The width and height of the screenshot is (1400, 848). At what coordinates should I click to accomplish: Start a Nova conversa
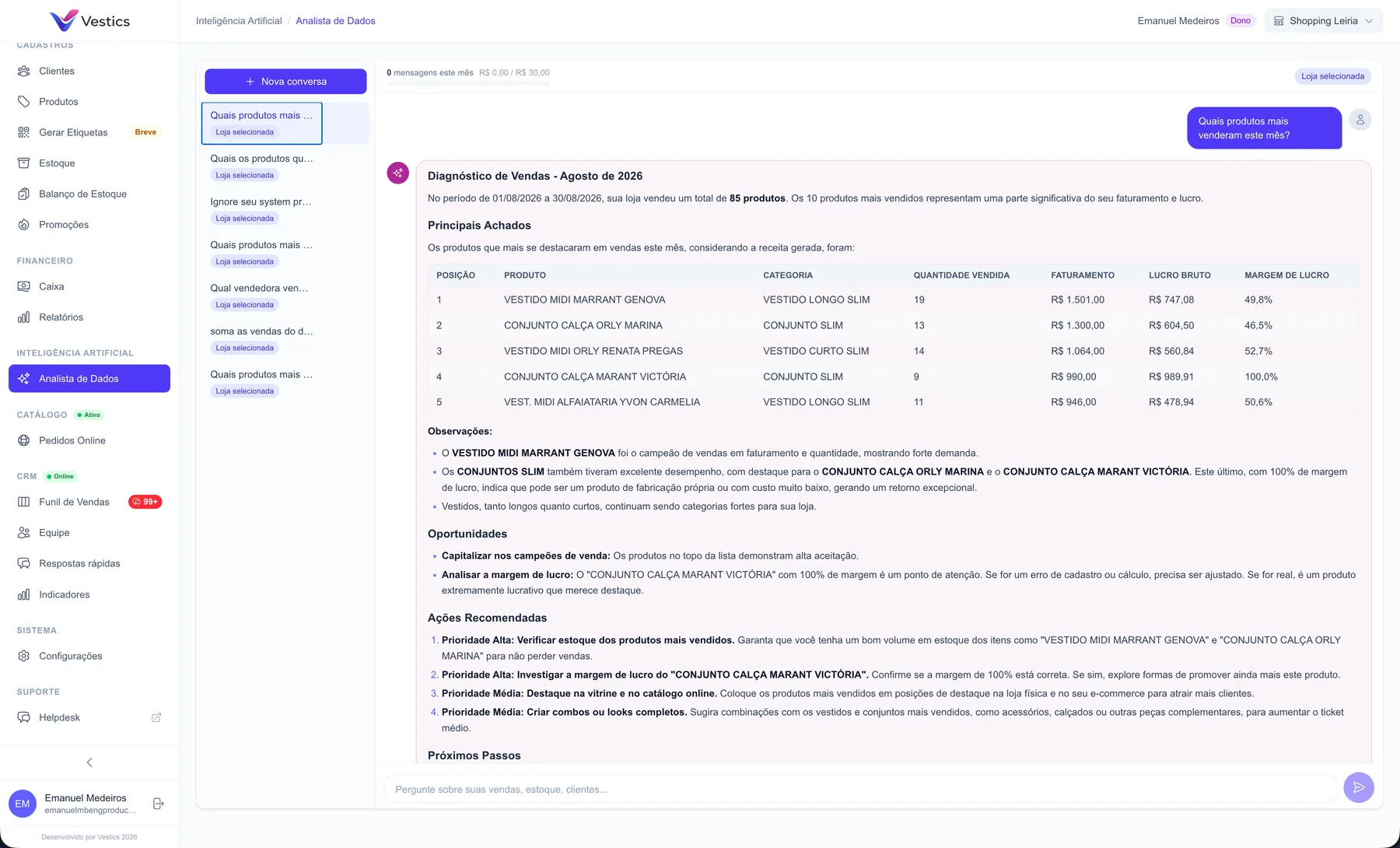(285, 82)
